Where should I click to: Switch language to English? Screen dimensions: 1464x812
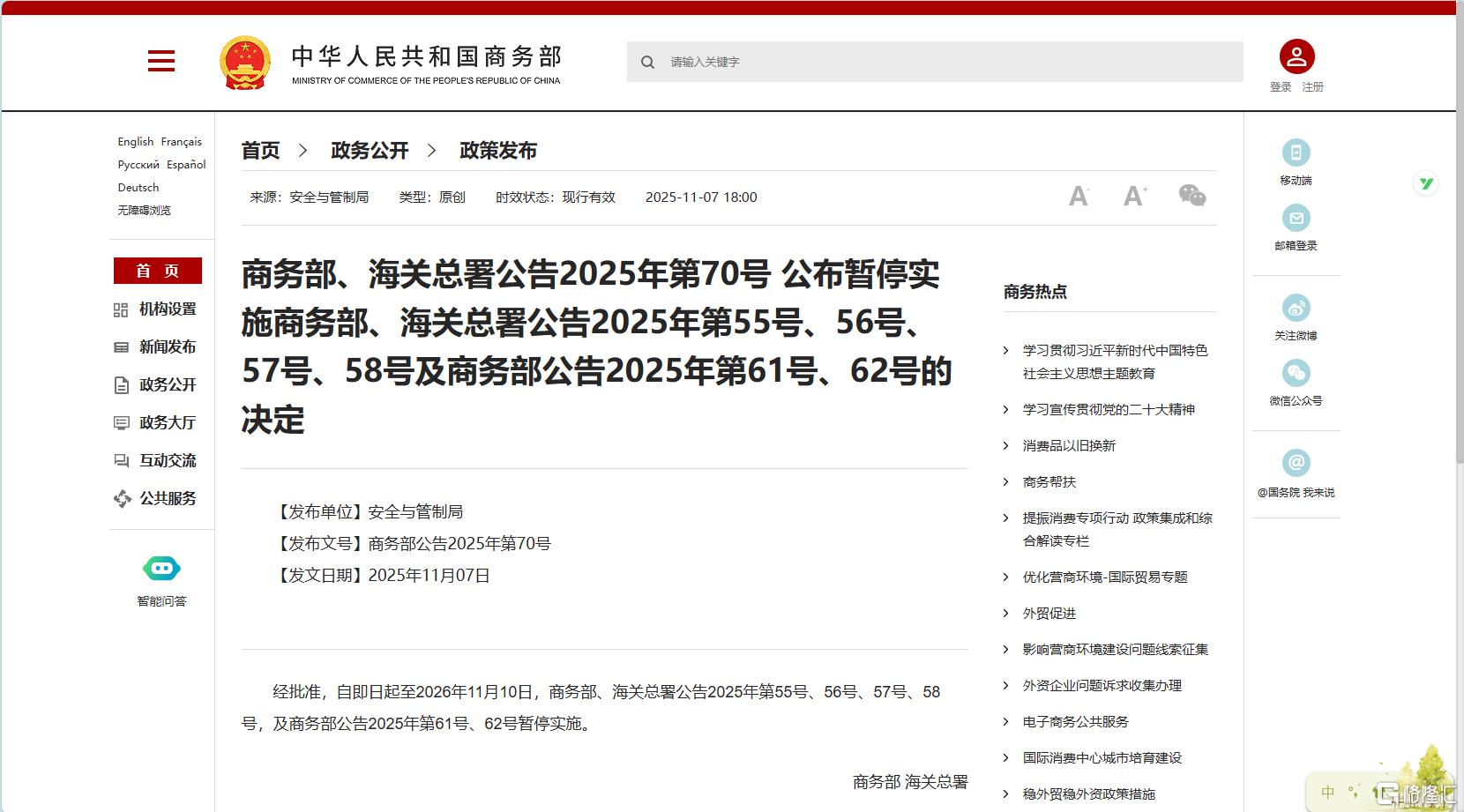(135, 142)
